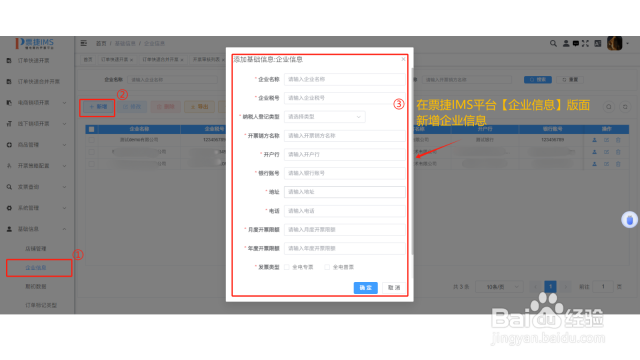Click the 线下销项开票 sidebar icon
This screenshot has width=640, height=360.
9,124
